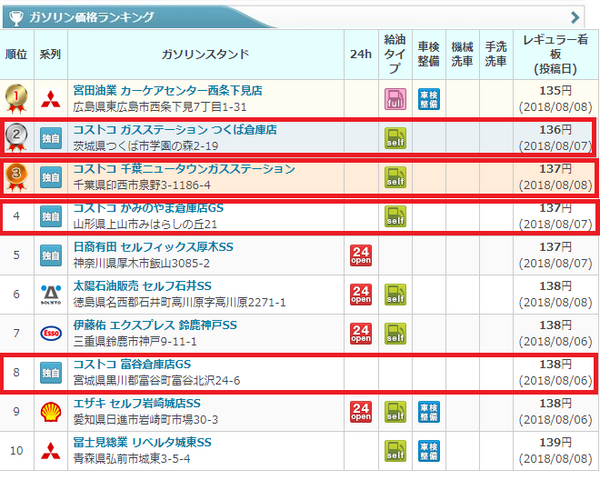Click the 独自 brand icon in the つくば倉庫店 row
Viewport: 600px width, 480px height.
[x=51, y=138]
